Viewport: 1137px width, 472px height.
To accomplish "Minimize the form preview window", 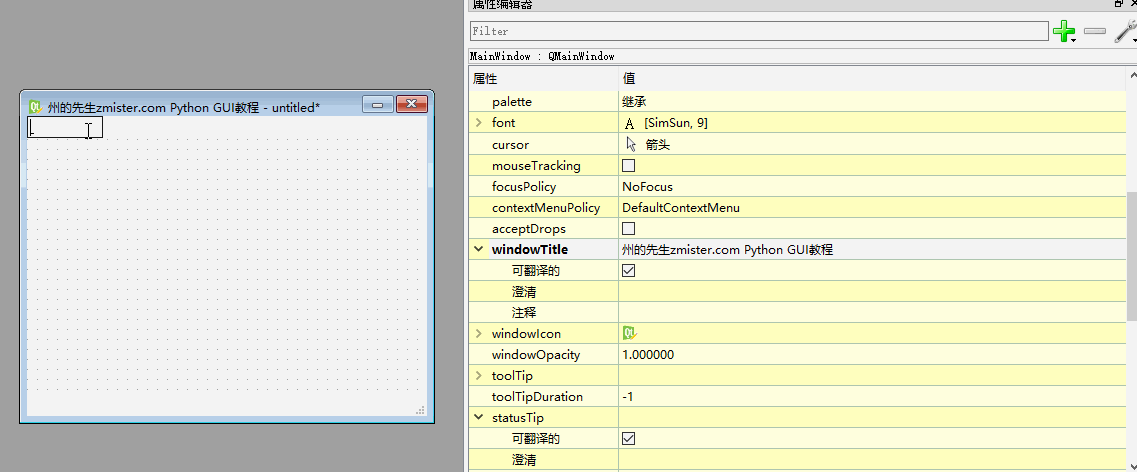I will 377,105.
